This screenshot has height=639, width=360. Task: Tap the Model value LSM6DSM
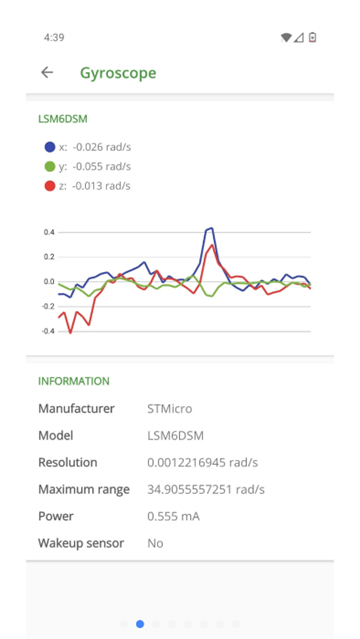click(x=175, y=436)
